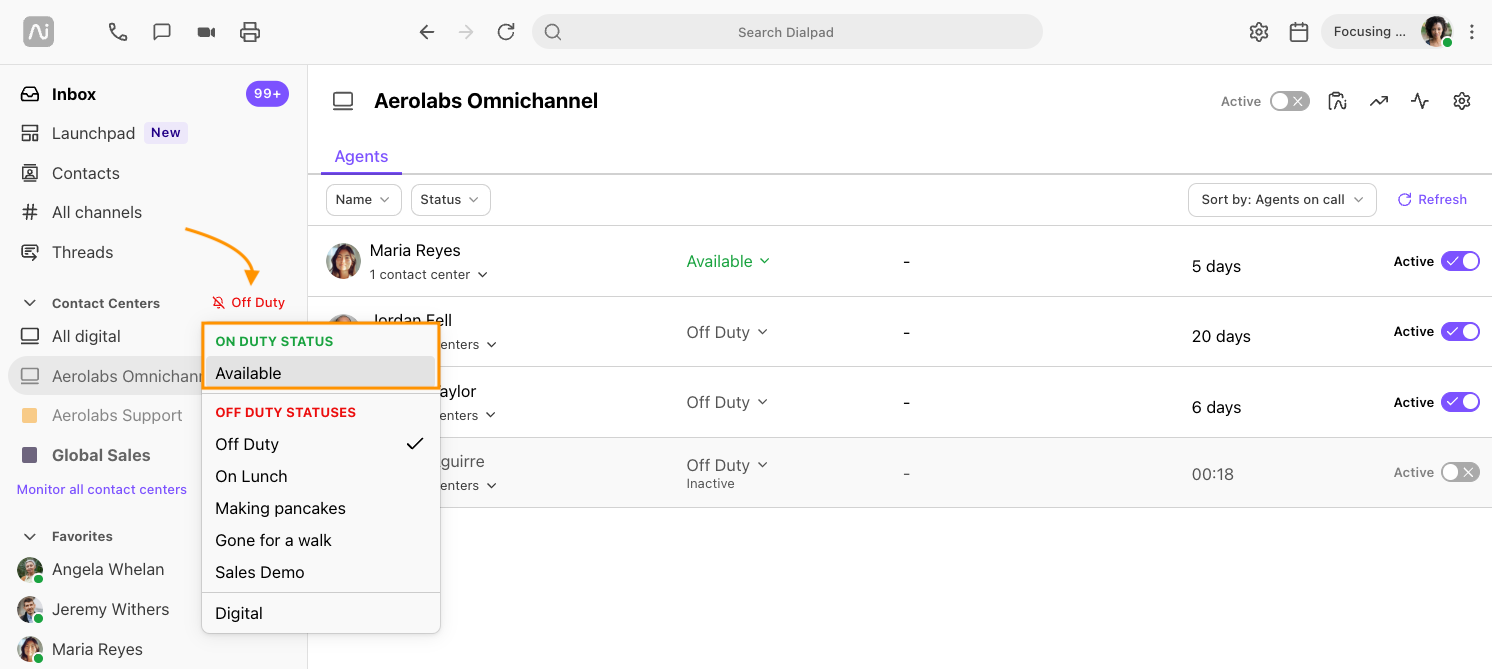
Task: Open the top bar settings gear
Action: coord(1259,32)
